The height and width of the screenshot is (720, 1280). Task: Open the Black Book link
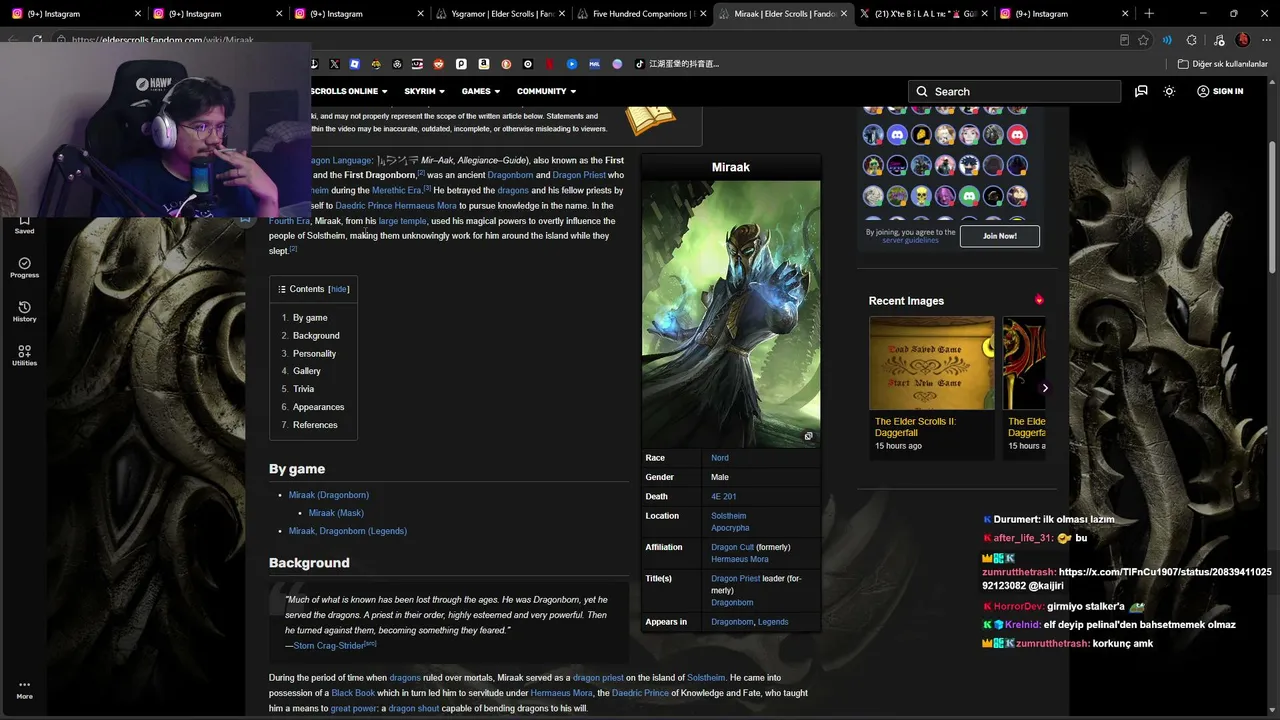(353, 693)
